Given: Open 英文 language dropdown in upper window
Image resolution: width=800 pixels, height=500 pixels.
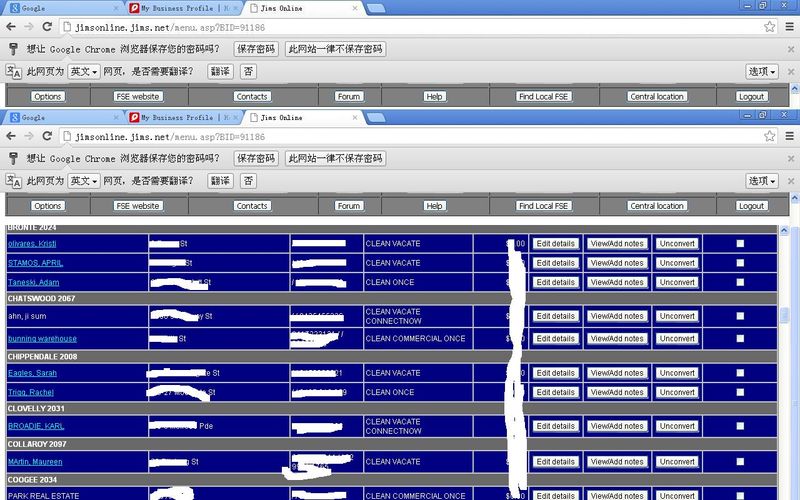Looking at the screenshot, I should click(84, 71).
